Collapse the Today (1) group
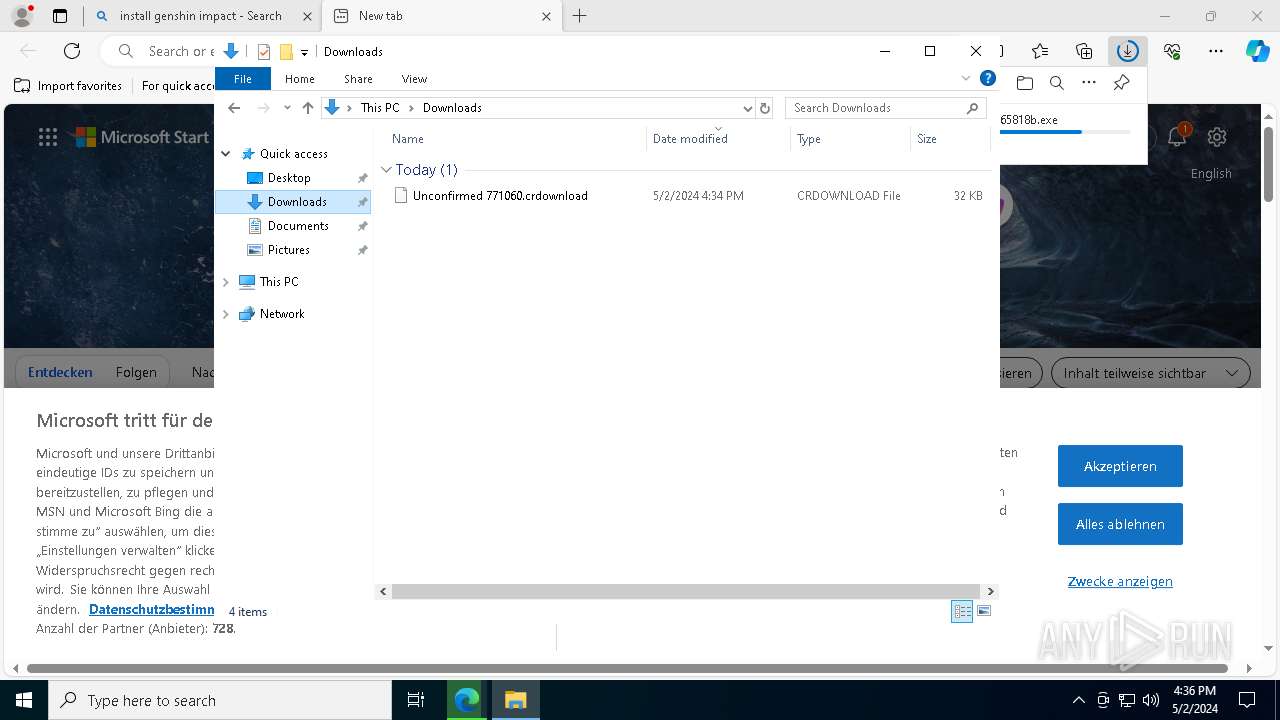 click(386, 170)
